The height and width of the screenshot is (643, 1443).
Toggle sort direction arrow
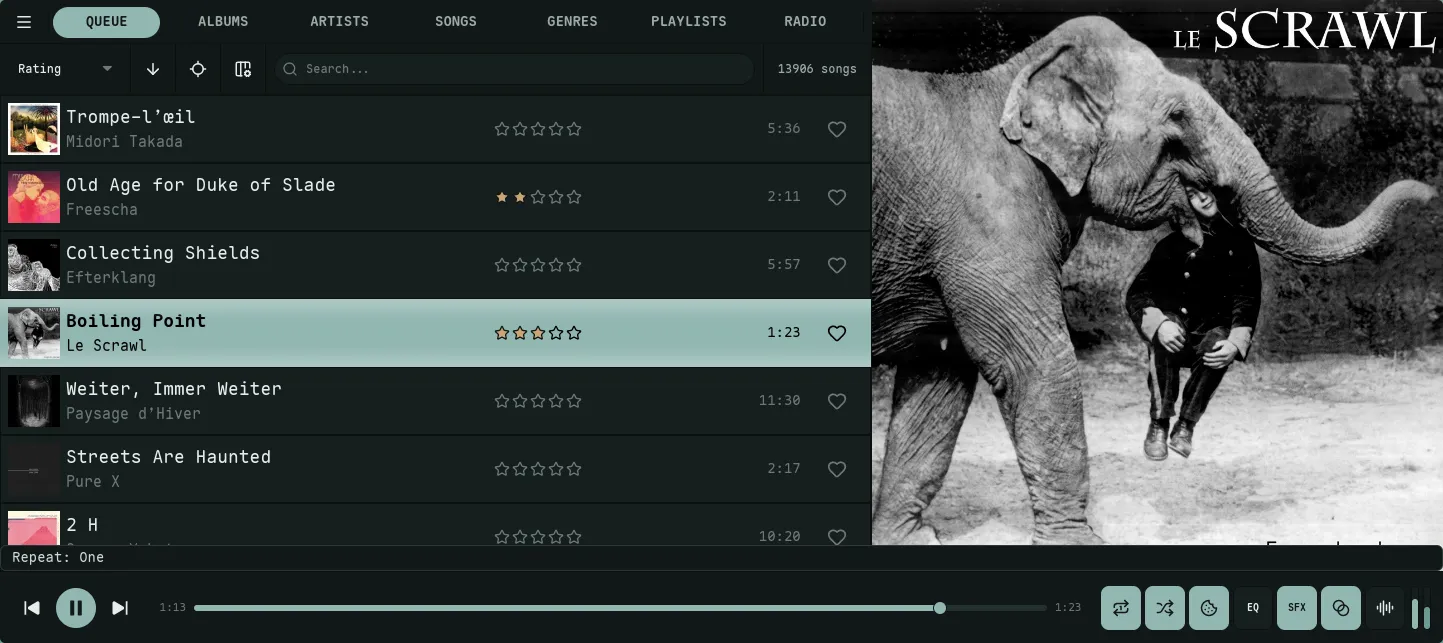coord(153,69)
